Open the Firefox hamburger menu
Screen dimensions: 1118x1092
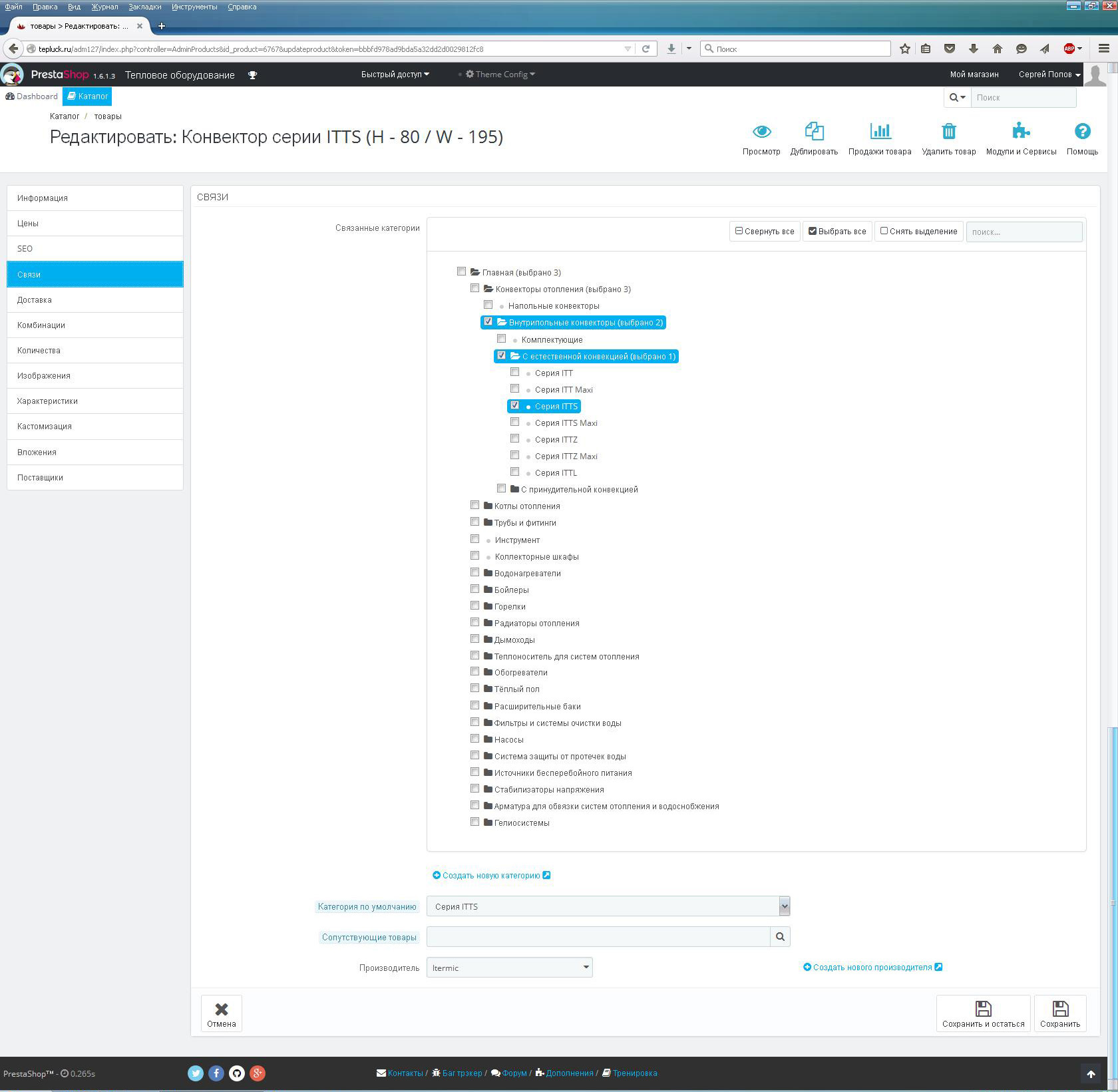pos(1104,49)
